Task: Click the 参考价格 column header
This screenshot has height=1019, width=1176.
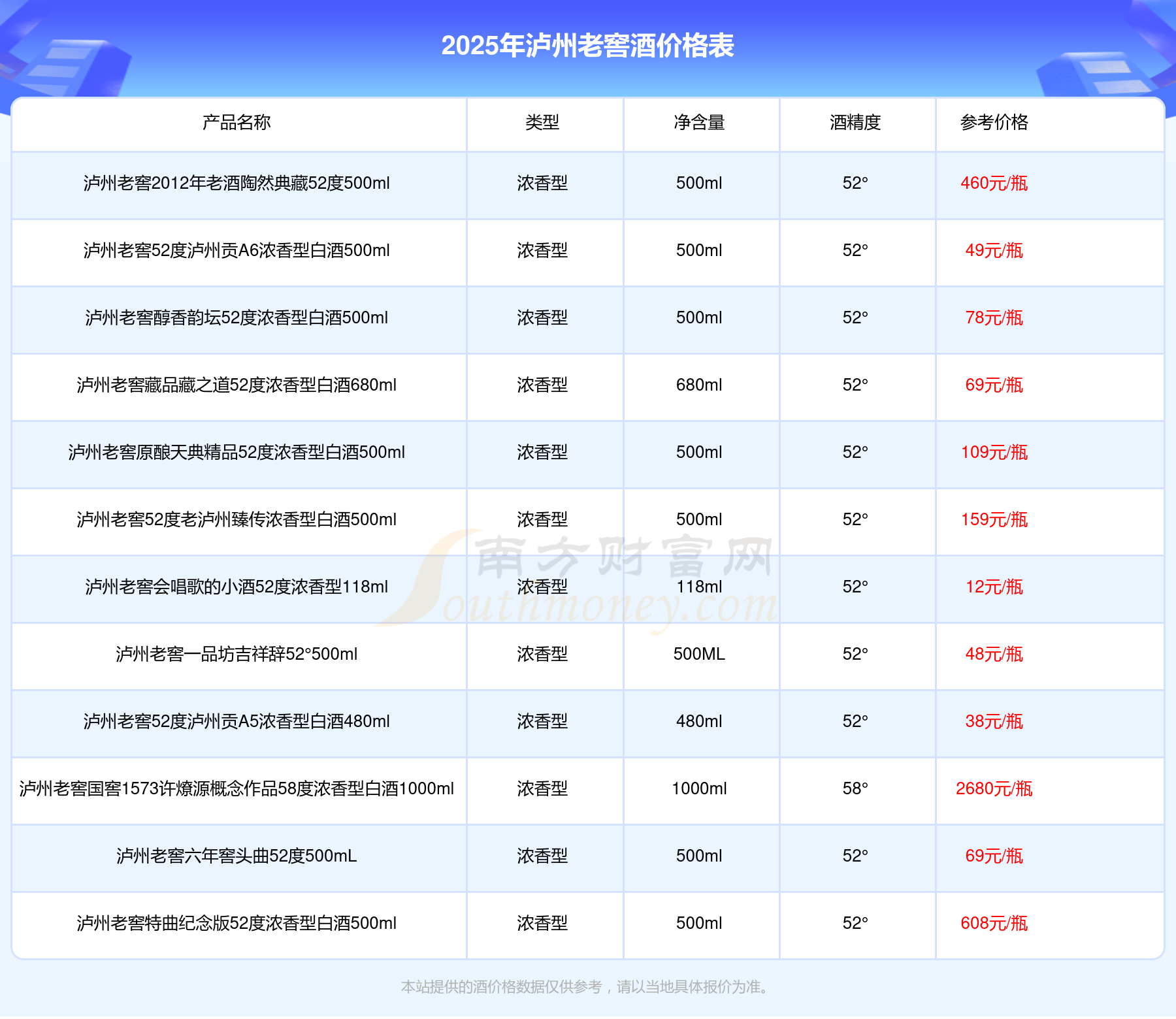Action: (x=994, y=122)
